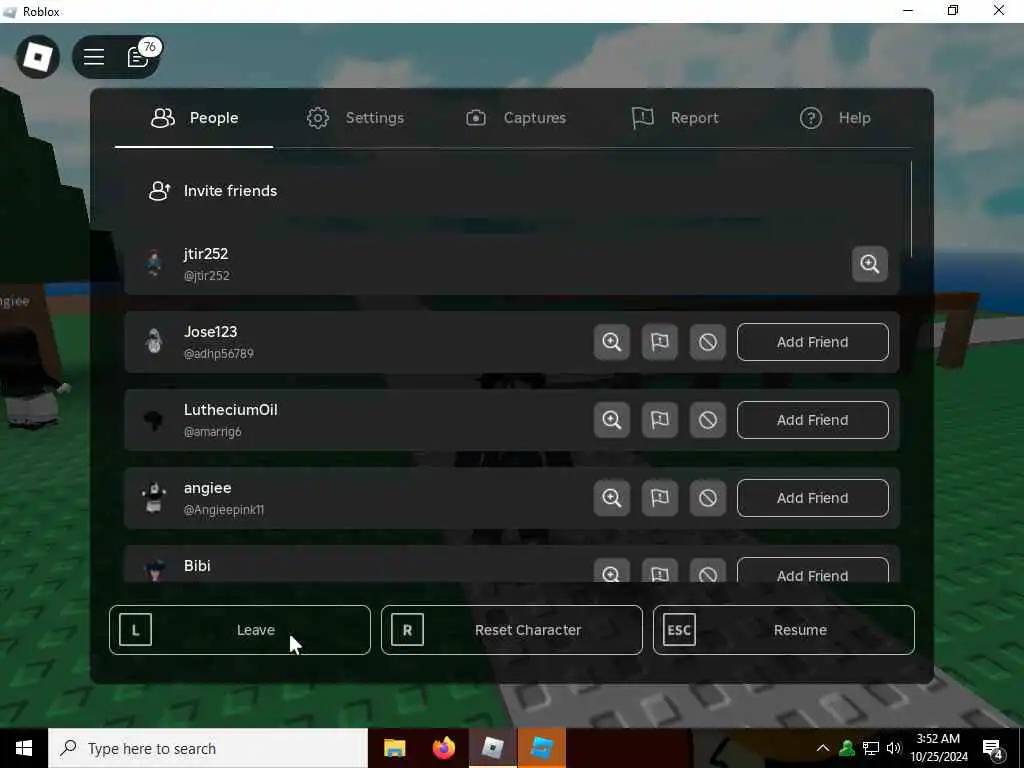This screenshot has height=768, width=1024.
Task: Report player LutheciumOil flag icon
Action: tap(660, 420)
